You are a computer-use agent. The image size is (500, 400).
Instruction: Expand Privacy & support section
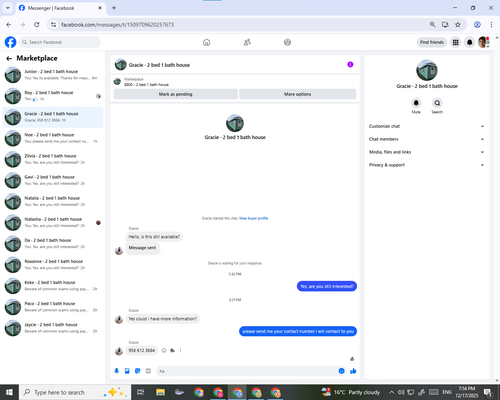coord(426,165)
